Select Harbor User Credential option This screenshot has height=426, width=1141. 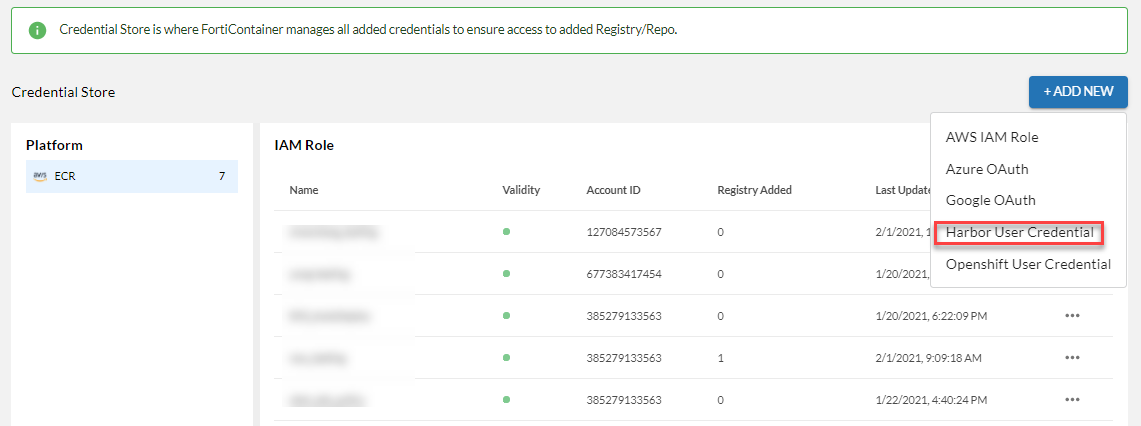click(1019, 233)
